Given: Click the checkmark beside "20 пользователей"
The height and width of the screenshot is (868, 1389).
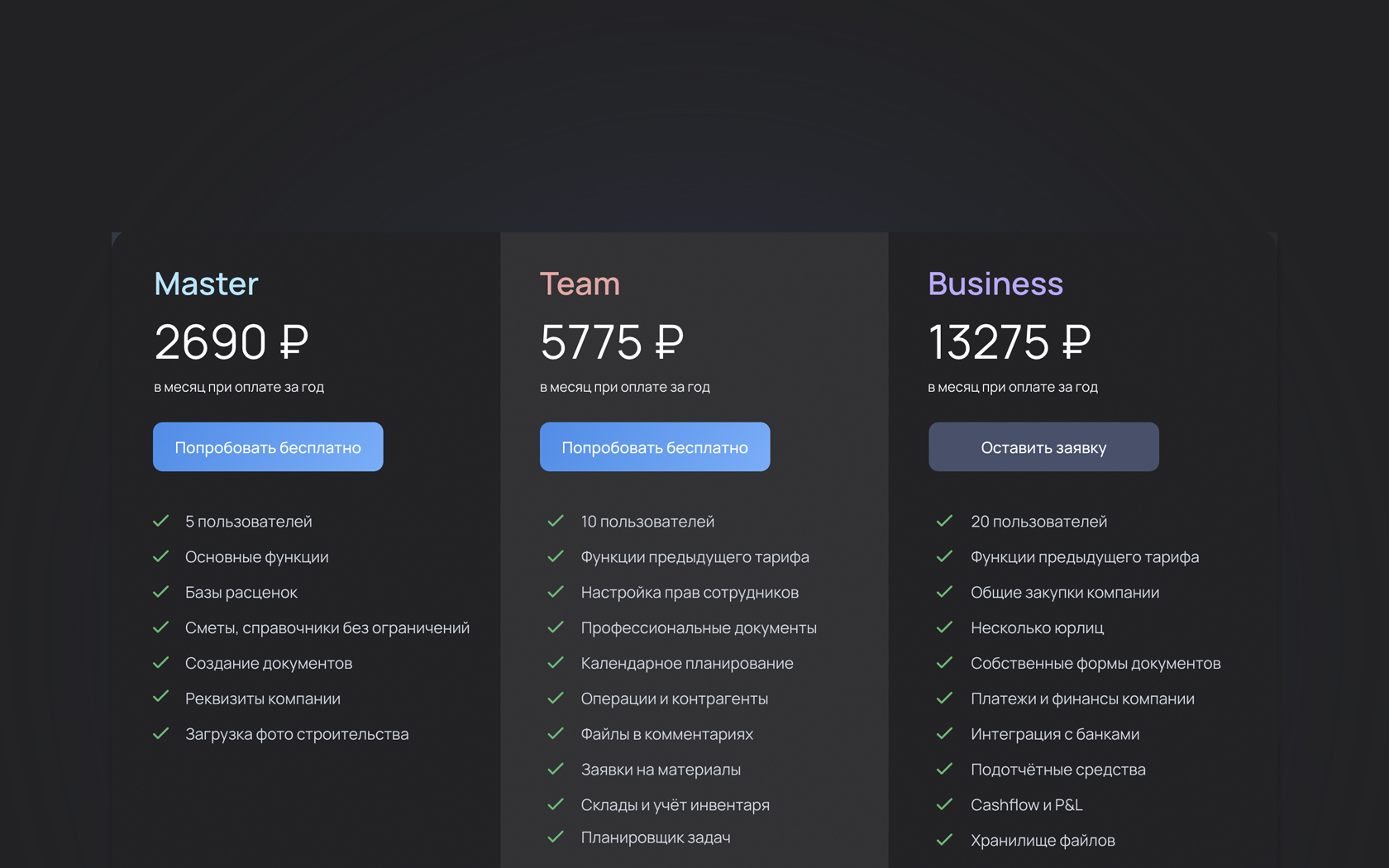Looking at the screenshot, I should click(944, 521).
